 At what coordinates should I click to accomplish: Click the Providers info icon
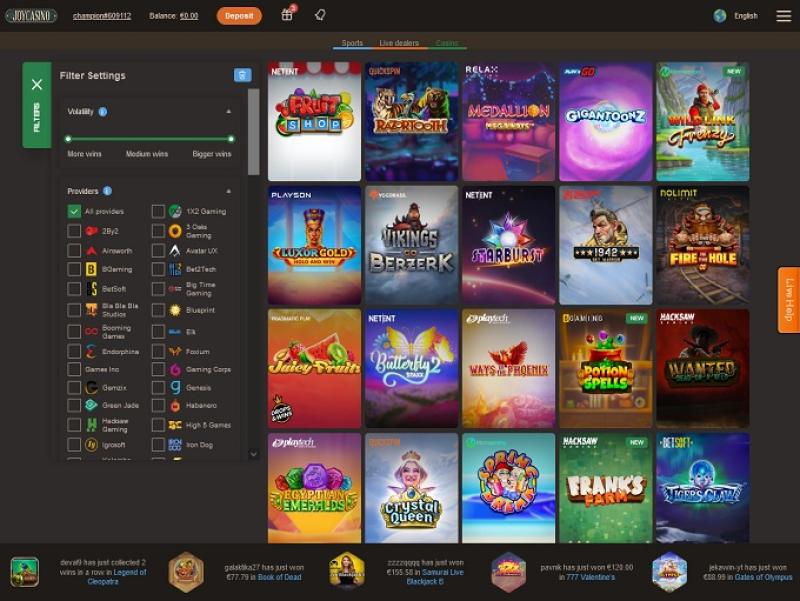pos(107,191)
